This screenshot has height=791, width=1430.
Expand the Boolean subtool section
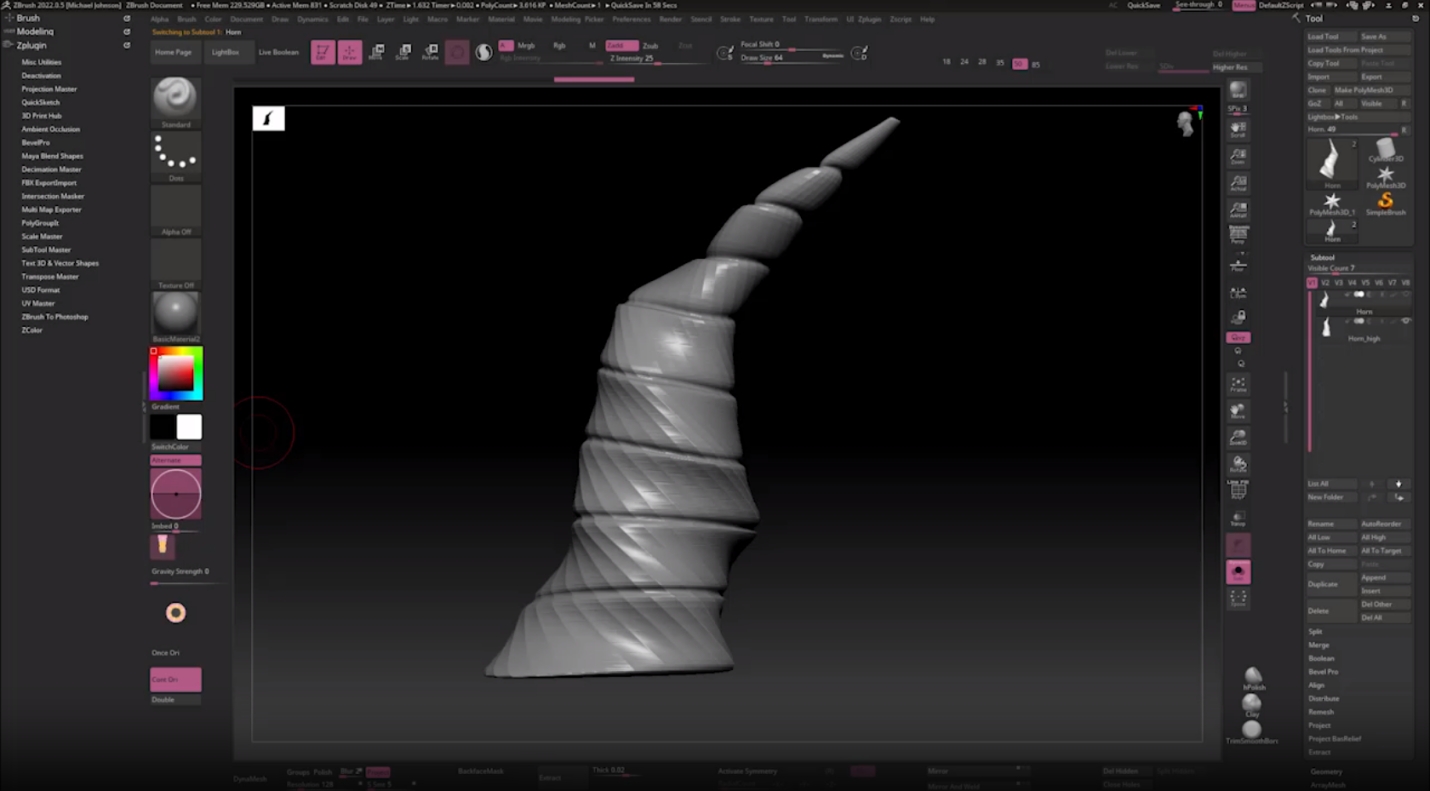pos(1321,658)
